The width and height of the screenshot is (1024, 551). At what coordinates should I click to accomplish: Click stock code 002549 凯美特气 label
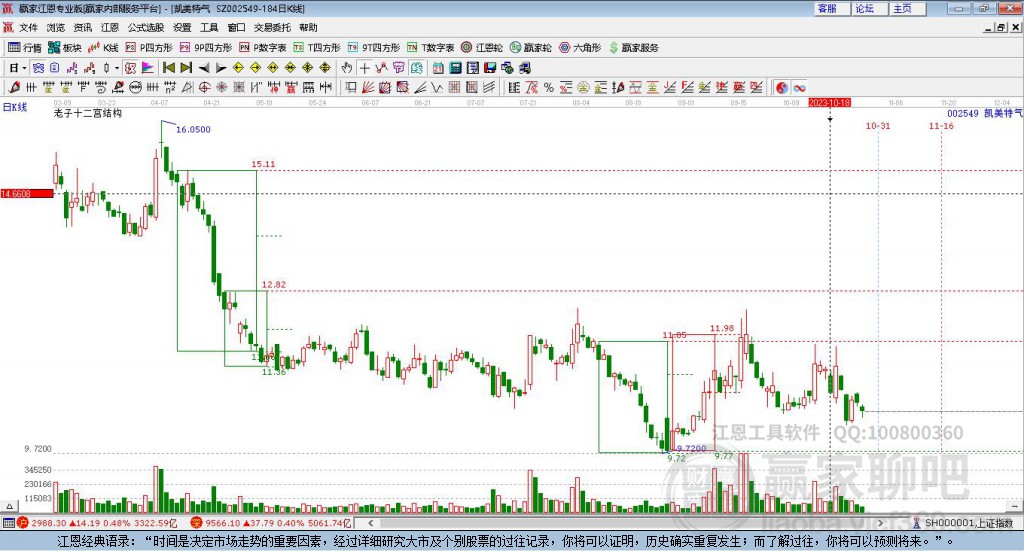pyautogui.click(x=985, y=114)
